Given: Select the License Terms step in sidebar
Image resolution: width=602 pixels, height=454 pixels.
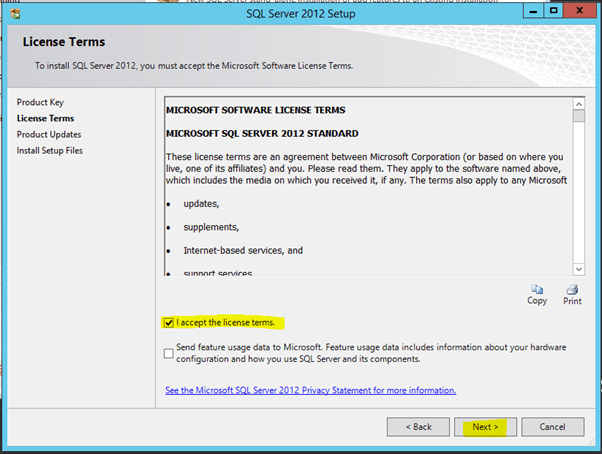Looking at the screenshot, I should (45, 118).
